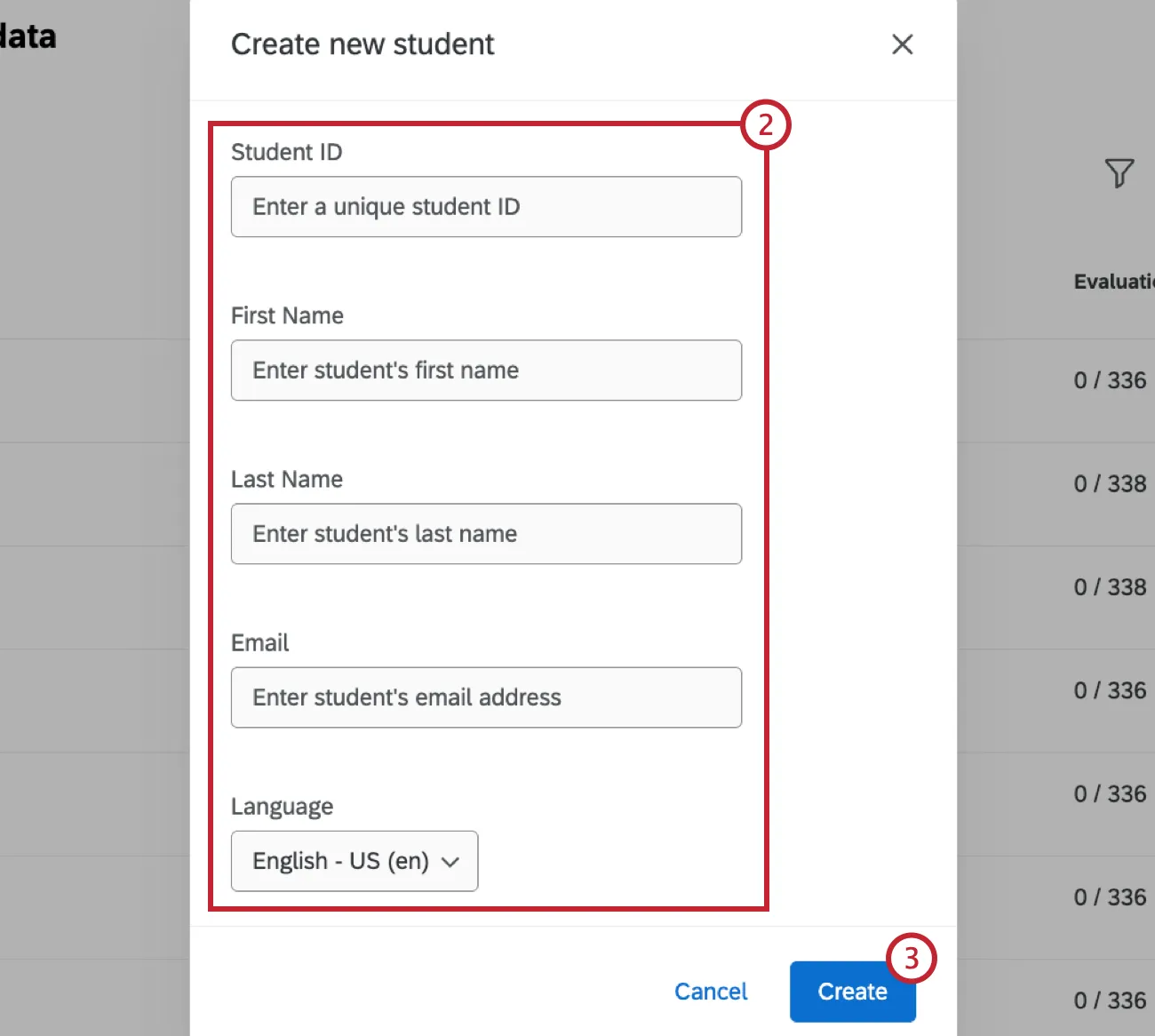The height and width of the screenshot is (1036, 1155).
Task: Click the Cancel link
Action: click(711, 991)
